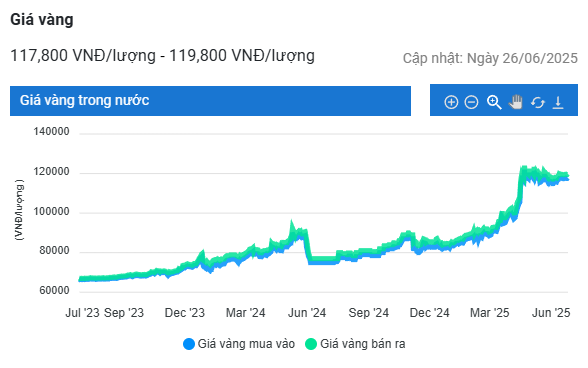588x368 pixels.
Task: Select the magnifier selection zoom tool
Action: [494, 102]
